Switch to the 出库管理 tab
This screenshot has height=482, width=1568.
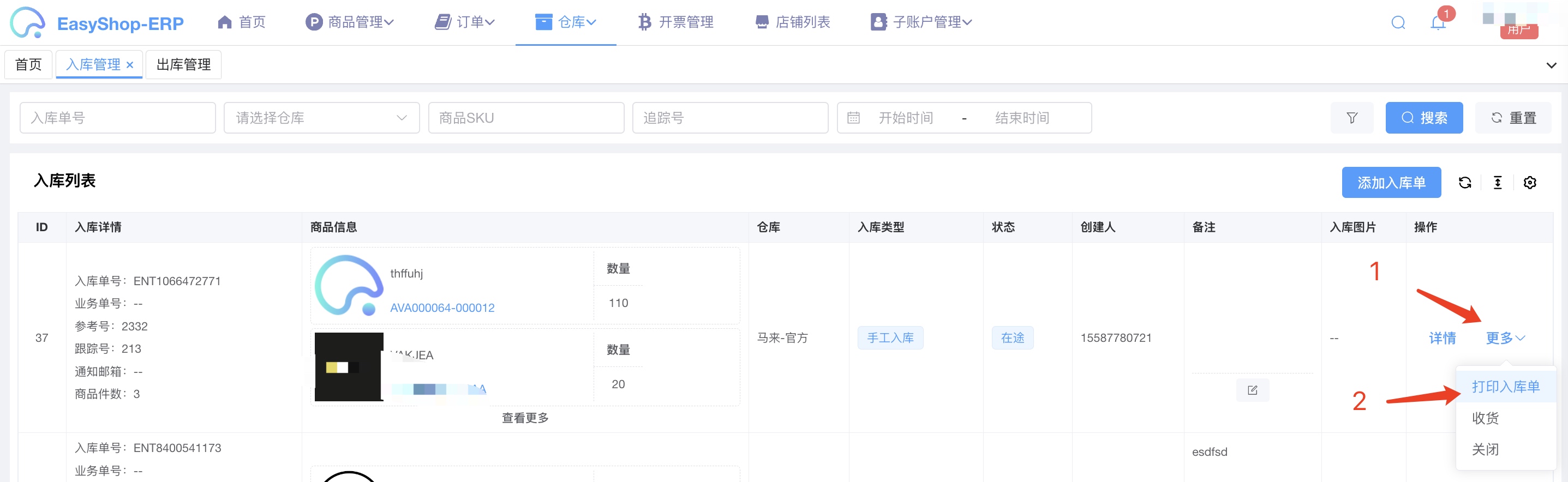pos(183,64)
